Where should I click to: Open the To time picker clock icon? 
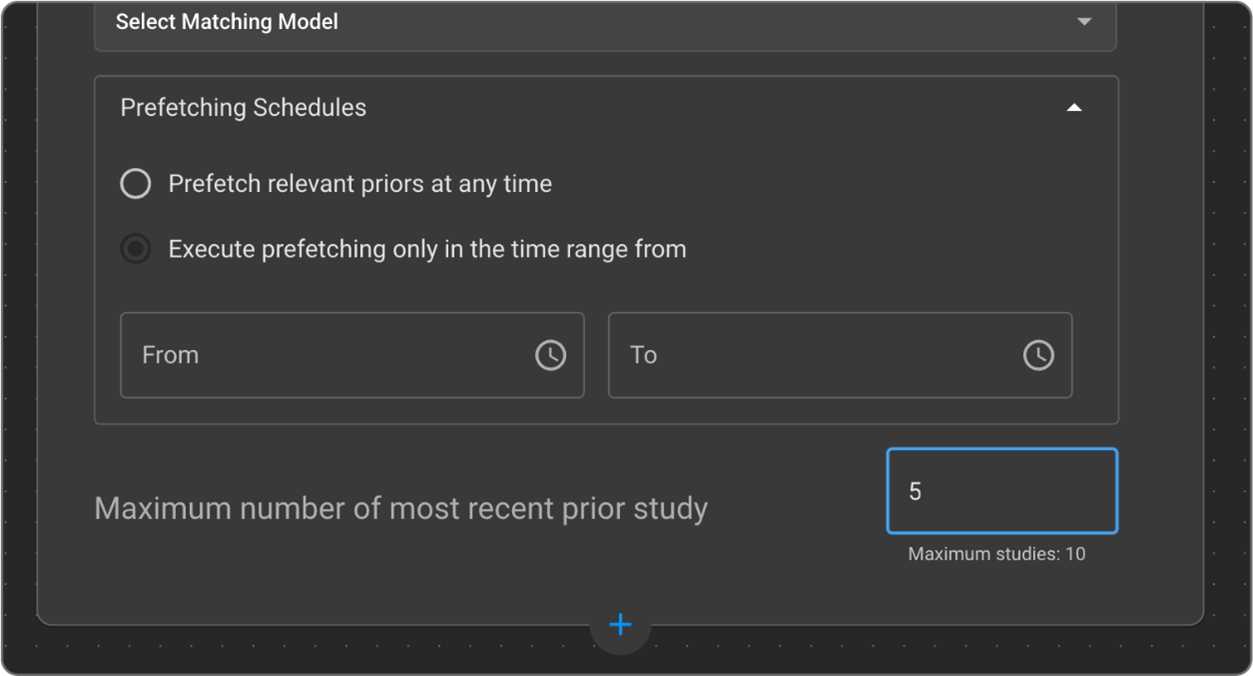click(1038, 355)
